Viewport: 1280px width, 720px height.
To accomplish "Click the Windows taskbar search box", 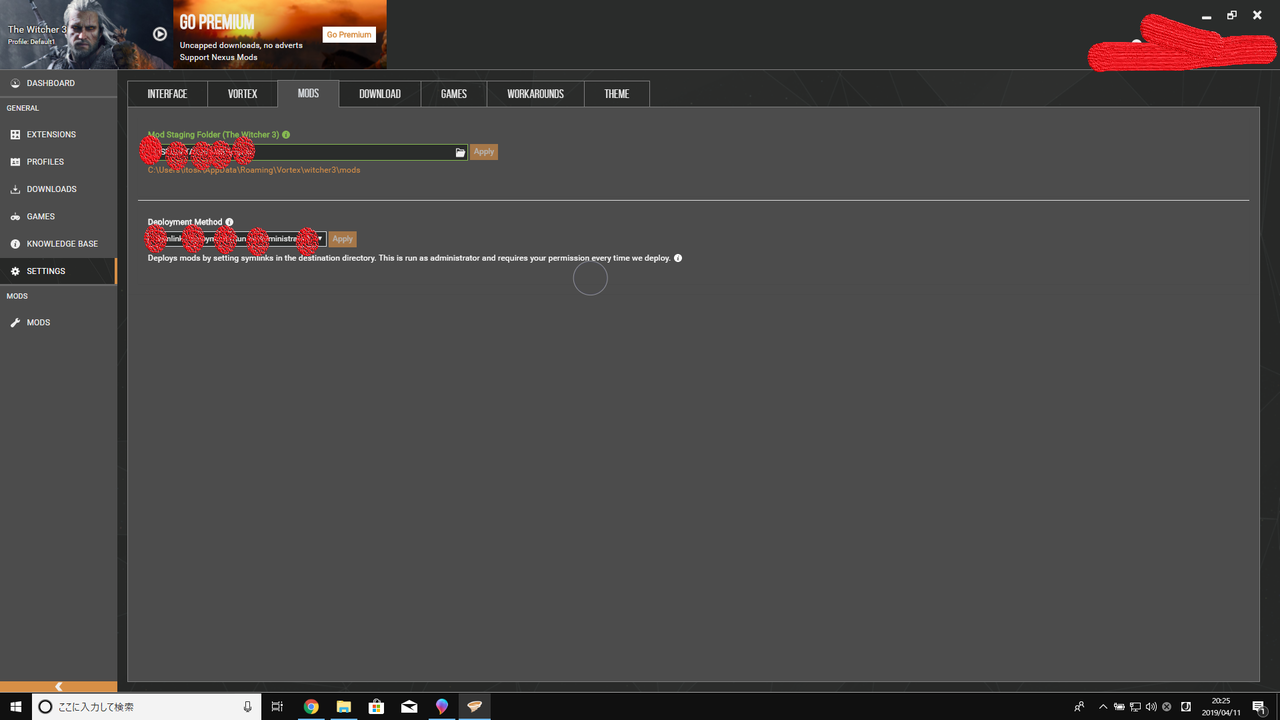I will [147, 707].
